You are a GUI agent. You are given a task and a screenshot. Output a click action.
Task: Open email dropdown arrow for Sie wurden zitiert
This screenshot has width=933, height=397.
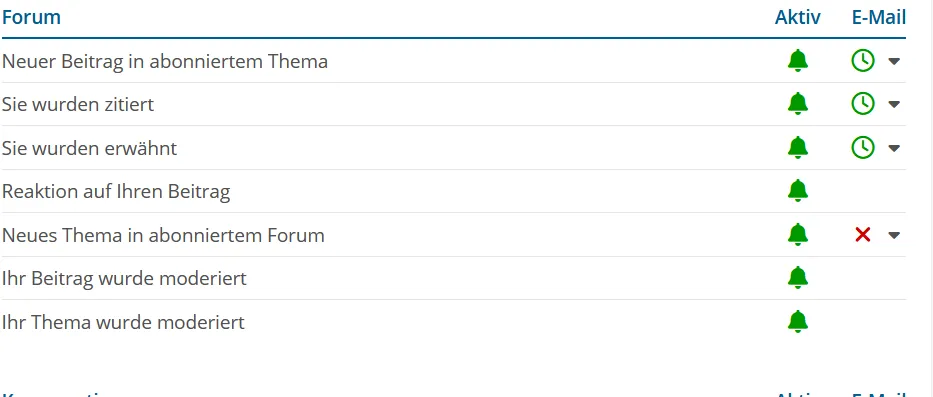click(894, 104)
